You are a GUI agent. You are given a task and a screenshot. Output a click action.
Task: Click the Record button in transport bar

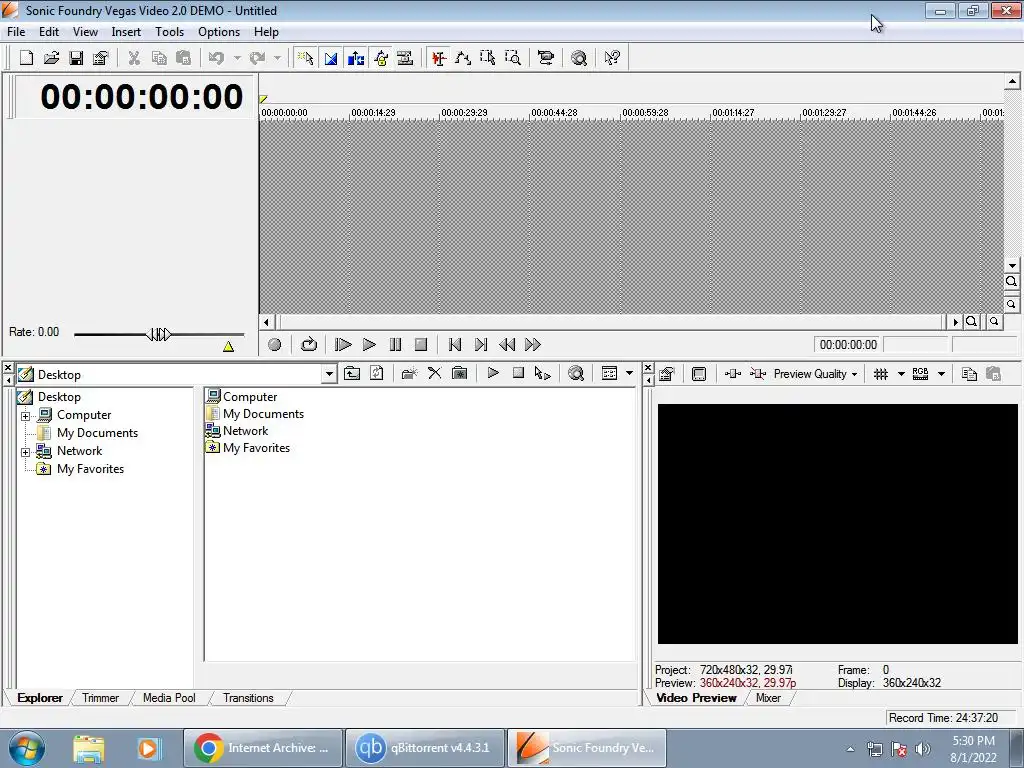click(x=274, y=345)
